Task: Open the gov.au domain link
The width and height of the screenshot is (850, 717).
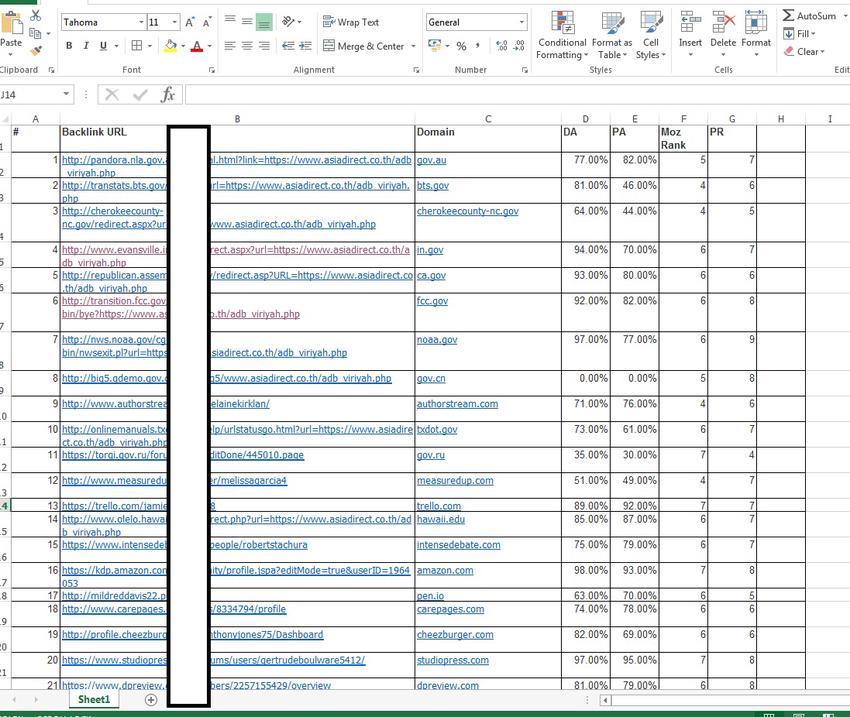Action: [x=432, y=160]
